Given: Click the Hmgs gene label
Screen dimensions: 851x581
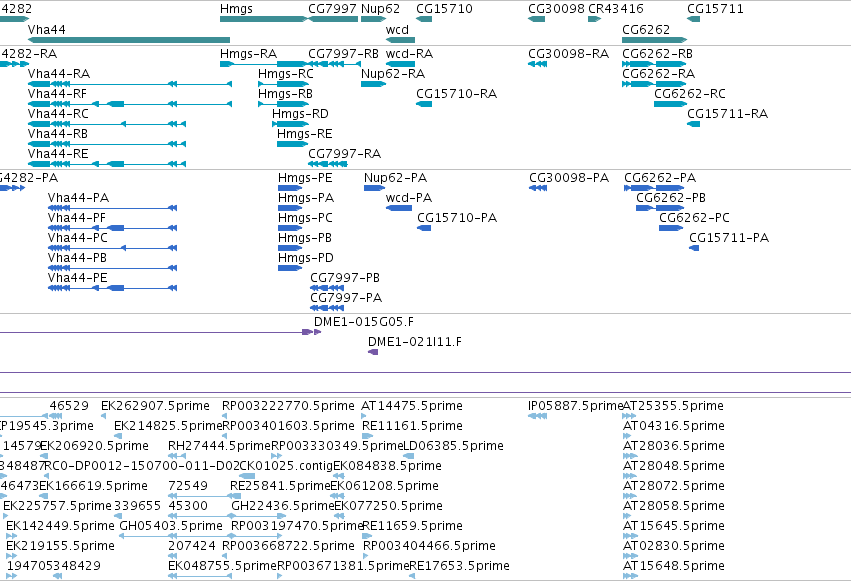Looking at the screenshot, I should [236, 9].
